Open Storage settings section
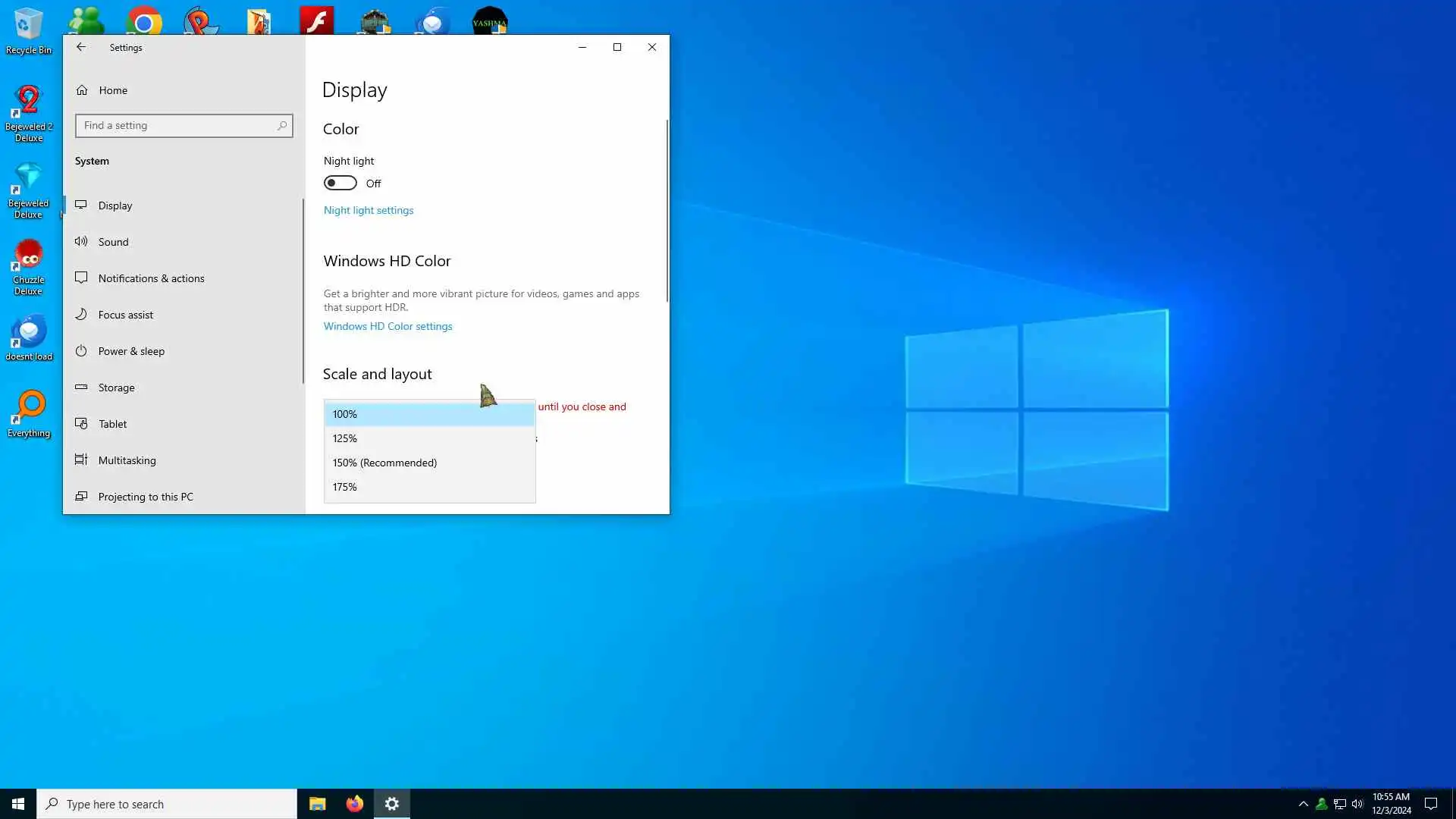The width and height of the screenshot is (1456, 819). pyautogui.click(x=116, y=388)
